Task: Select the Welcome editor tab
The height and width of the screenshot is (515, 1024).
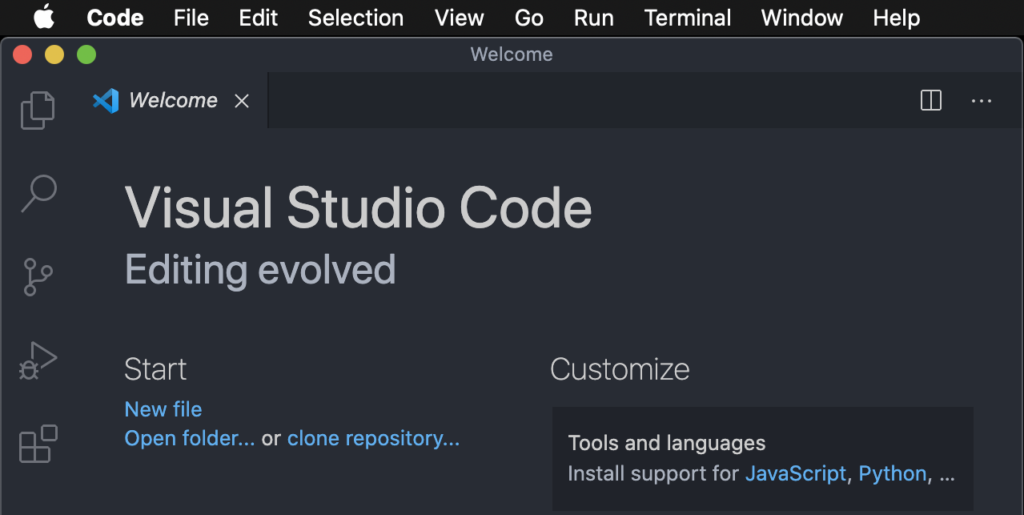Action: pos(172,100)
